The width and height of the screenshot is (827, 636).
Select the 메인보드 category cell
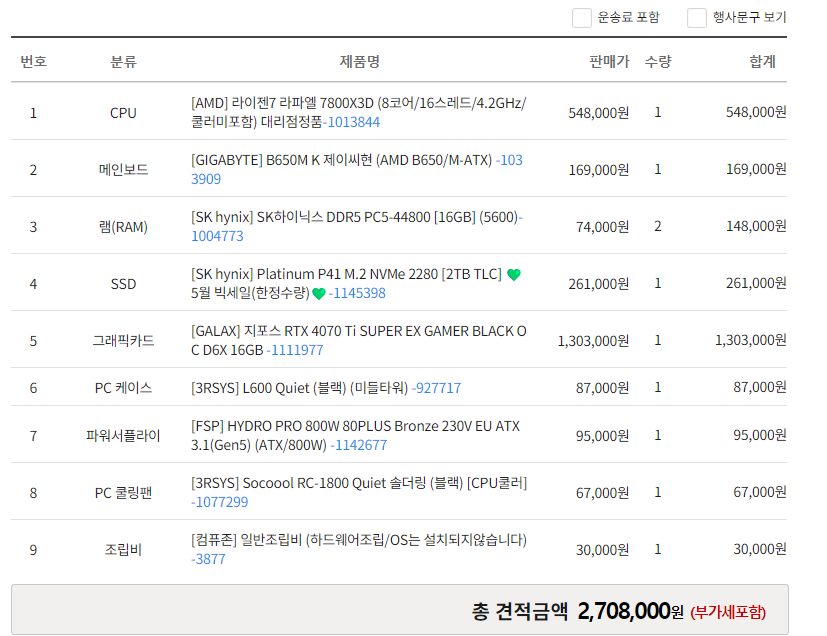(x=123, y=170)
